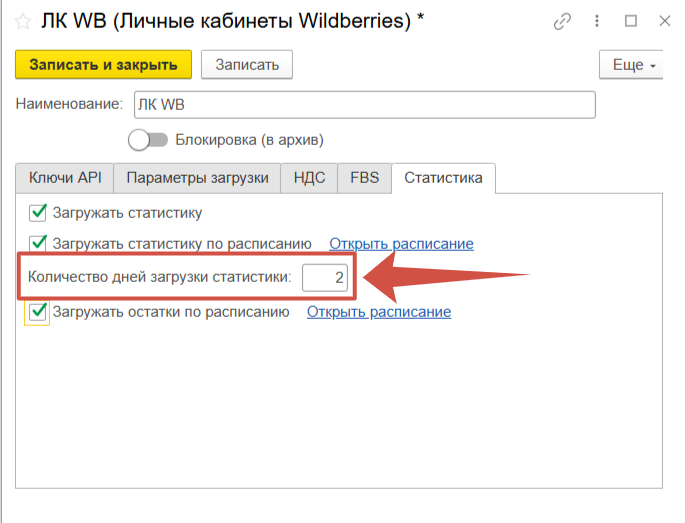Select the Статистика tab
The width and height of the screenshot is (685, 523).
point(443,178)
